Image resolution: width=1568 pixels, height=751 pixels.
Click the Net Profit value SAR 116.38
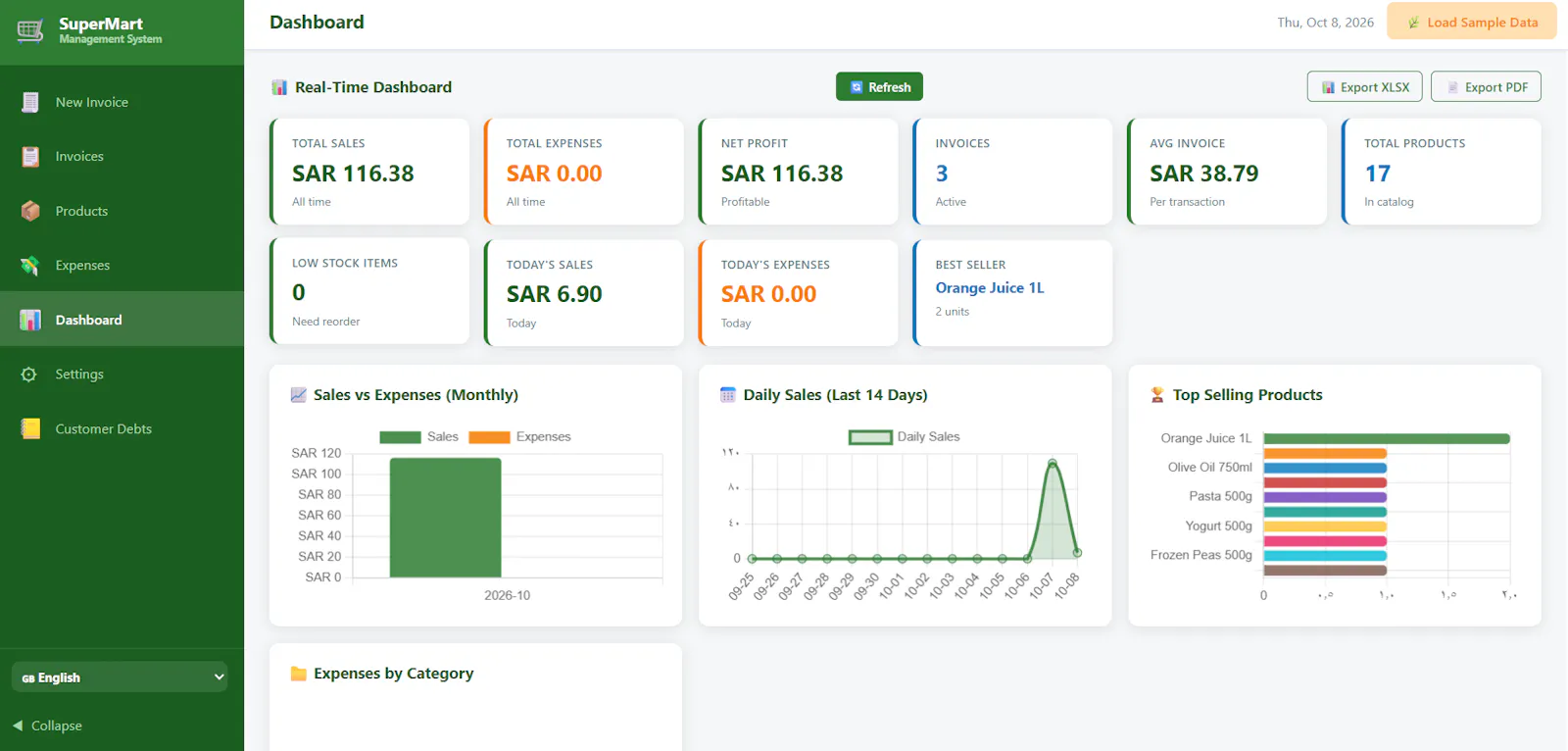click(782, 174)
